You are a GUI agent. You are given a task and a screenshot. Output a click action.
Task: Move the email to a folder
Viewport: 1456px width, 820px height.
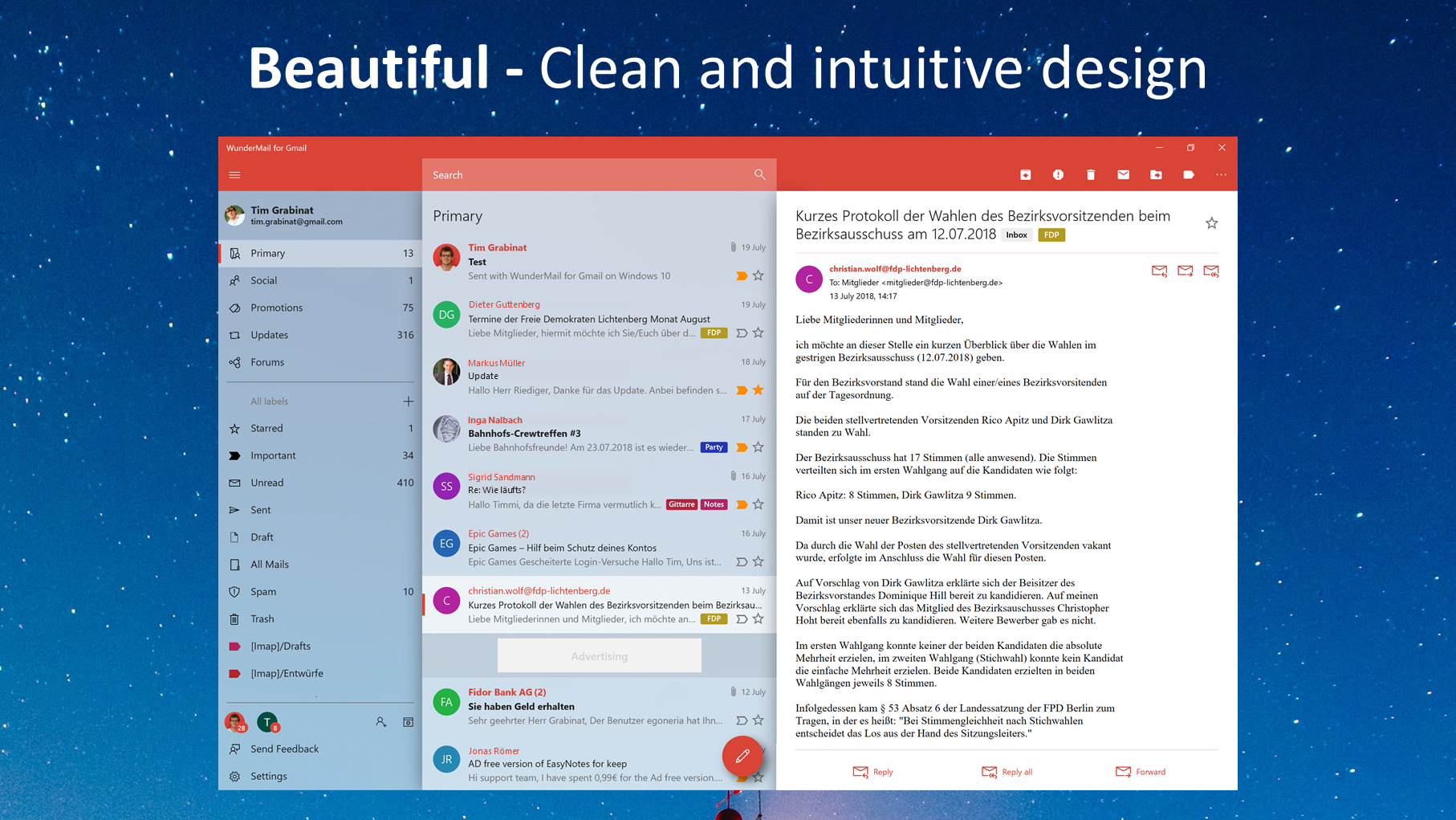click(1156, 174)
